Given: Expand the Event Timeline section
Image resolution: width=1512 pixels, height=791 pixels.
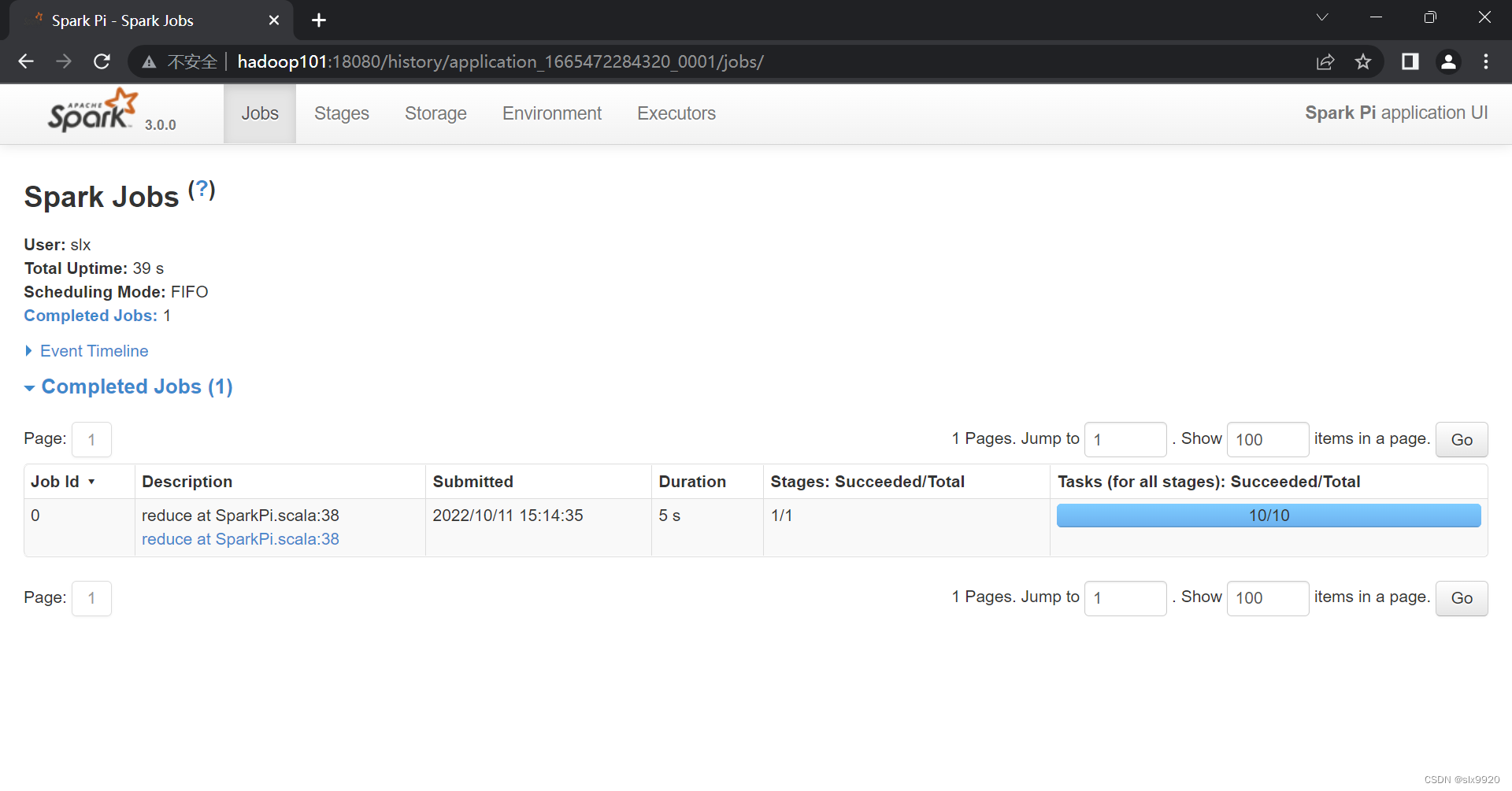Looking at the screenshot, I should tap(87, 351).
